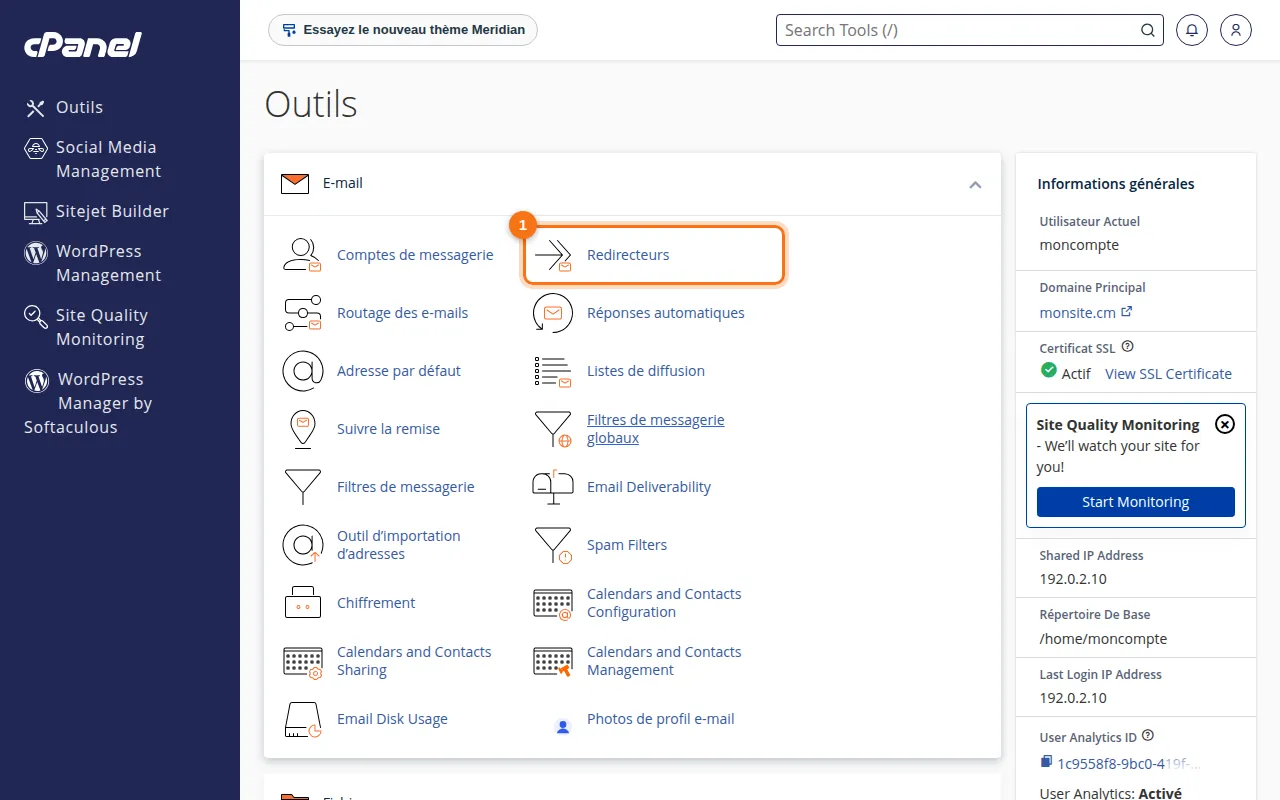Click the Chiffrement icon
The image size is (1280, 800).
302,603
